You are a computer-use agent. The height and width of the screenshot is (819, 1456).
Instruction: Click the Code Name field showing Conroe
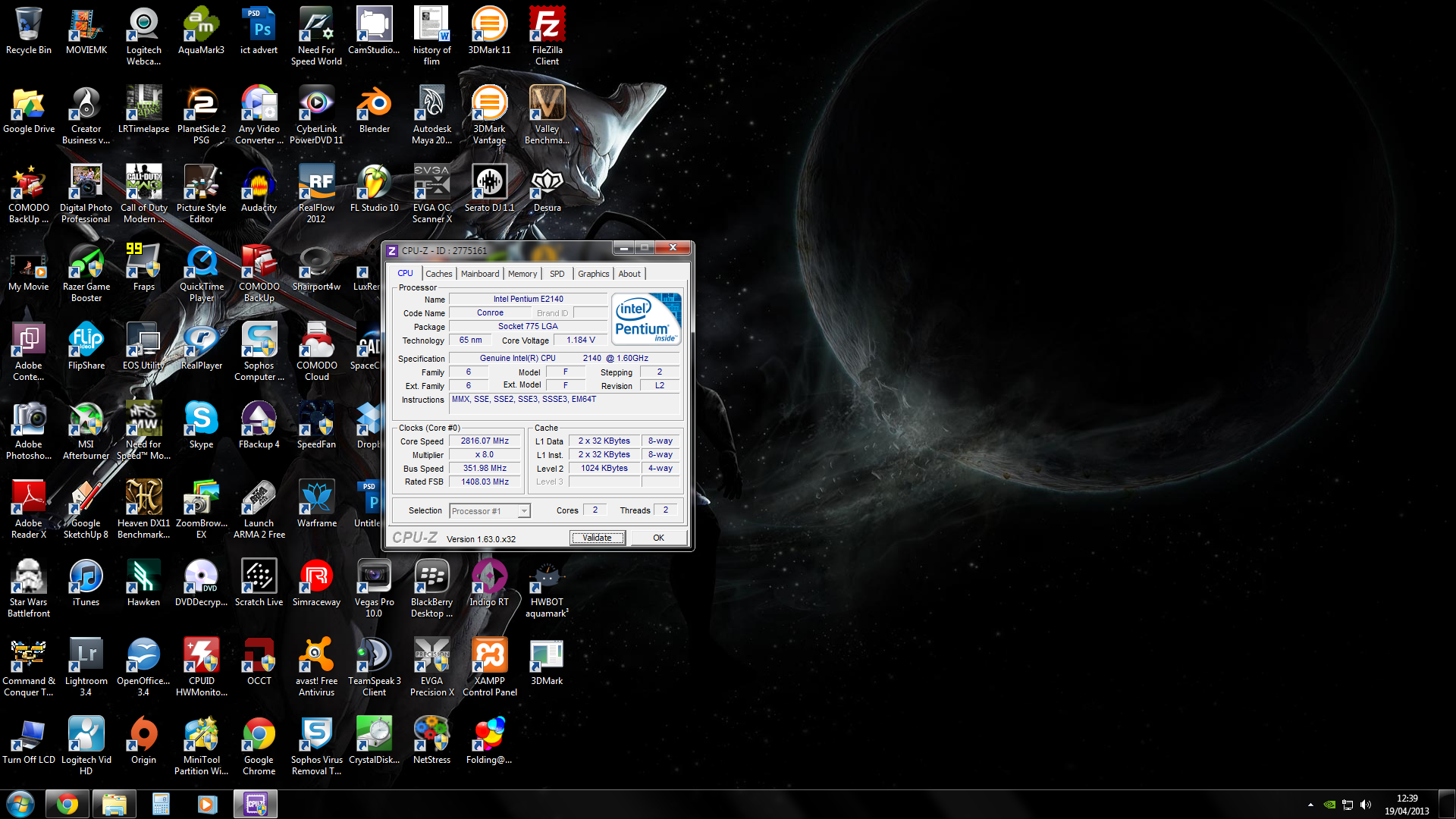point(490,312)
